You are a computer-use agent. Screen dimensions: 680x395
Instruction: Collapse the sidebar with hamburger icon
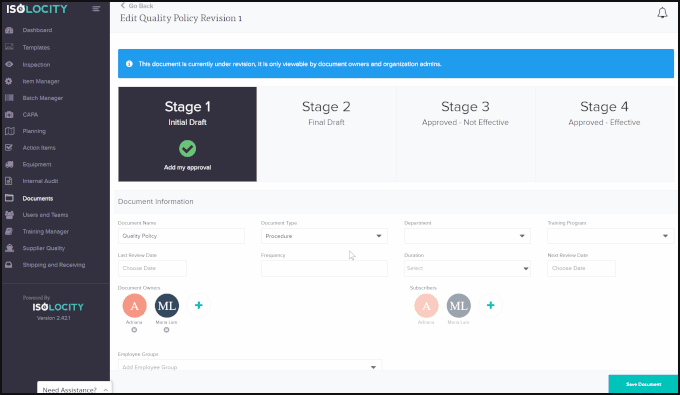pos(96,9)
